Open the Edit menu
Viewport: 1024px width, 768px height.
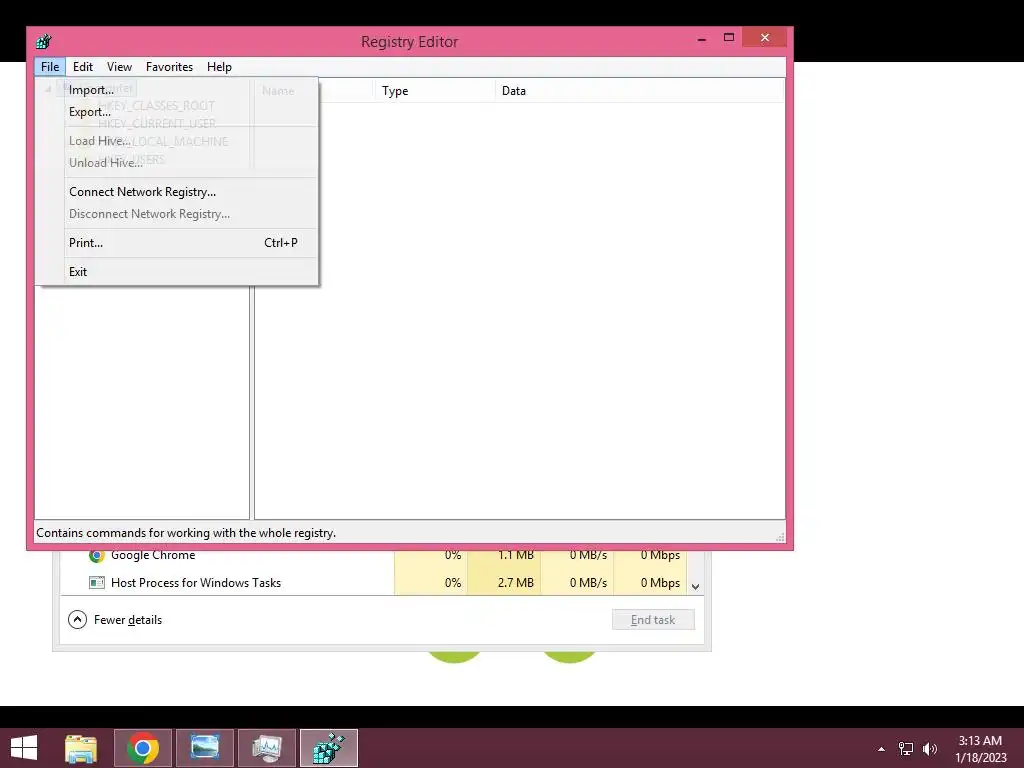pos(83,67)
